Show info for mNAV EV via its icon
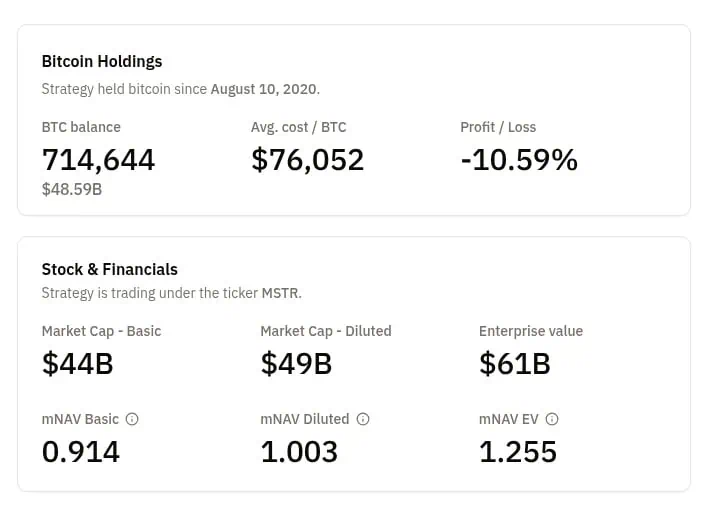Image resolution: width=707 pixels, height=515 pixels. (552, 420)
